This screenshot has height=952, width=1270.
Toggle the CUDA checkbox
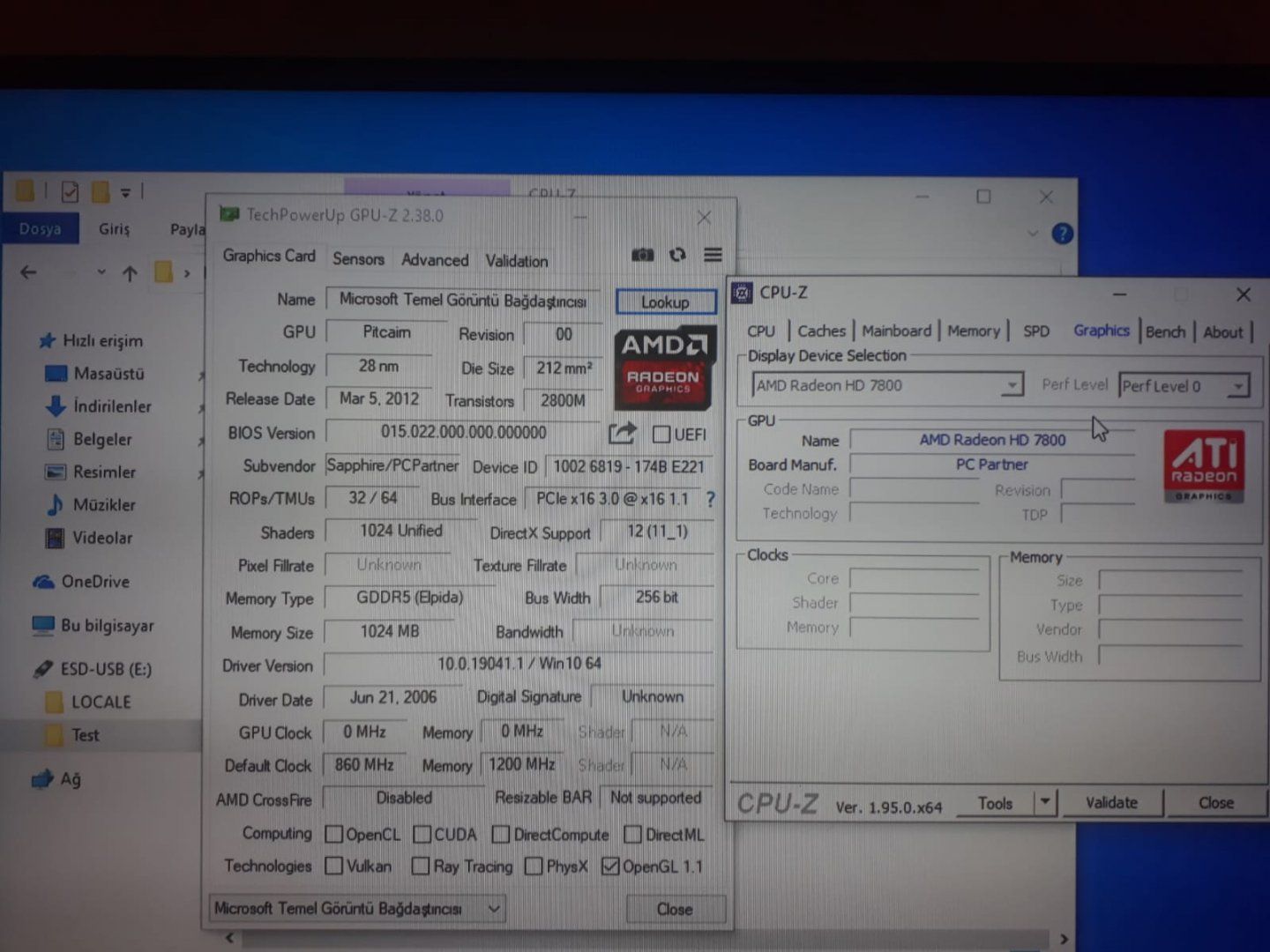[x=422, y=834]
